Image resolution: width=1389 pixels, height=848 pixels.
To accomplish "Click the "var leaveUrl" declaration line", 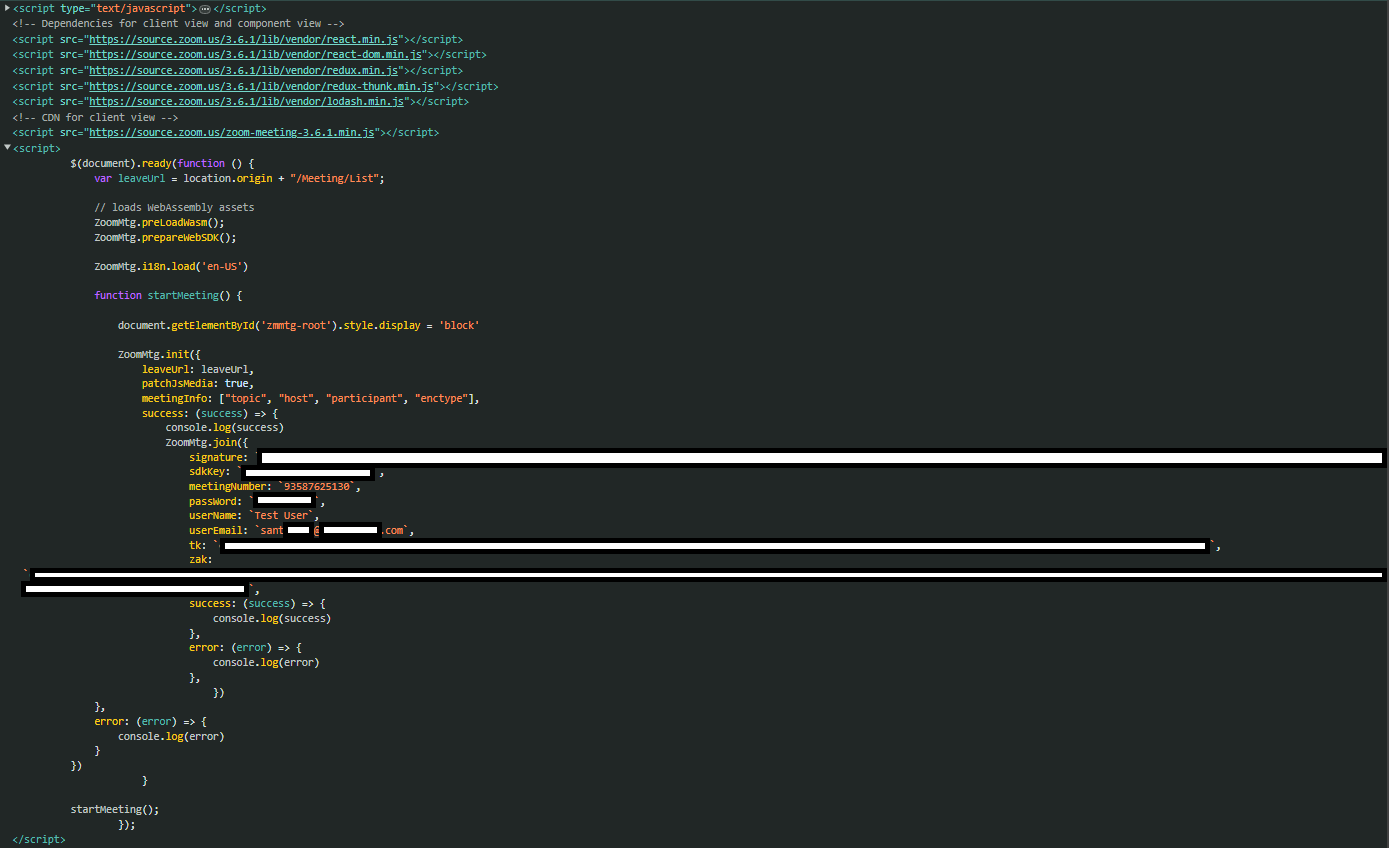I will pyautogui.click(x=239, y=178).
